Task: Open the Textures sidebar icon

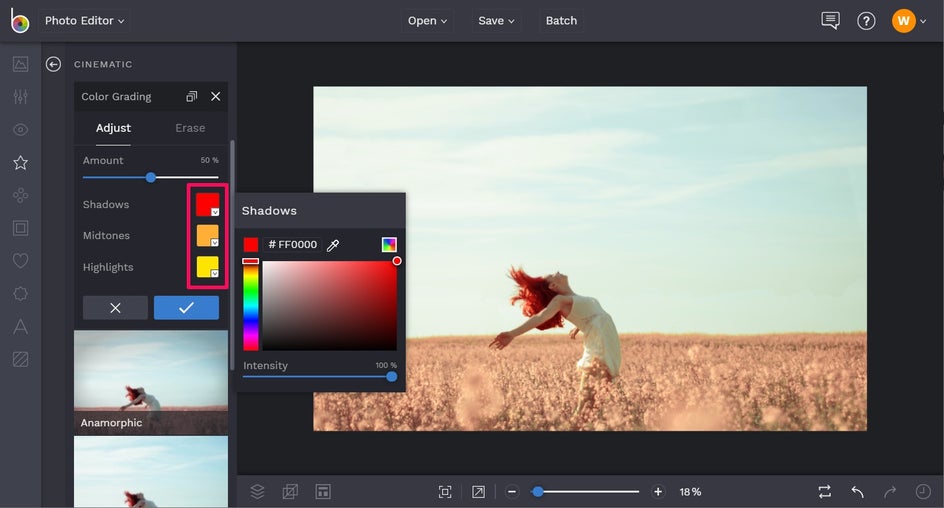Action: [20, 359]
